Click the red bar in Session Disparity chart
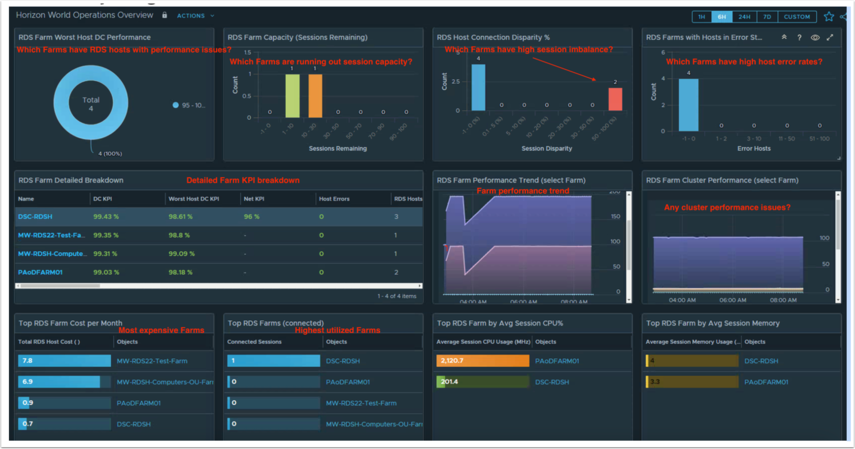Screen dimensions: 855x449 tap(615, 99)
